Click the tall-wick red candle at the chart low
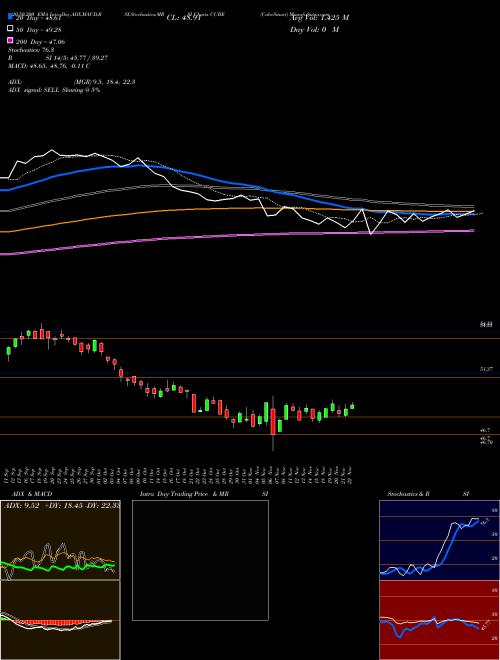Image resolution: width=500 pixels, height=660 pixels. [x=273, y=423]
